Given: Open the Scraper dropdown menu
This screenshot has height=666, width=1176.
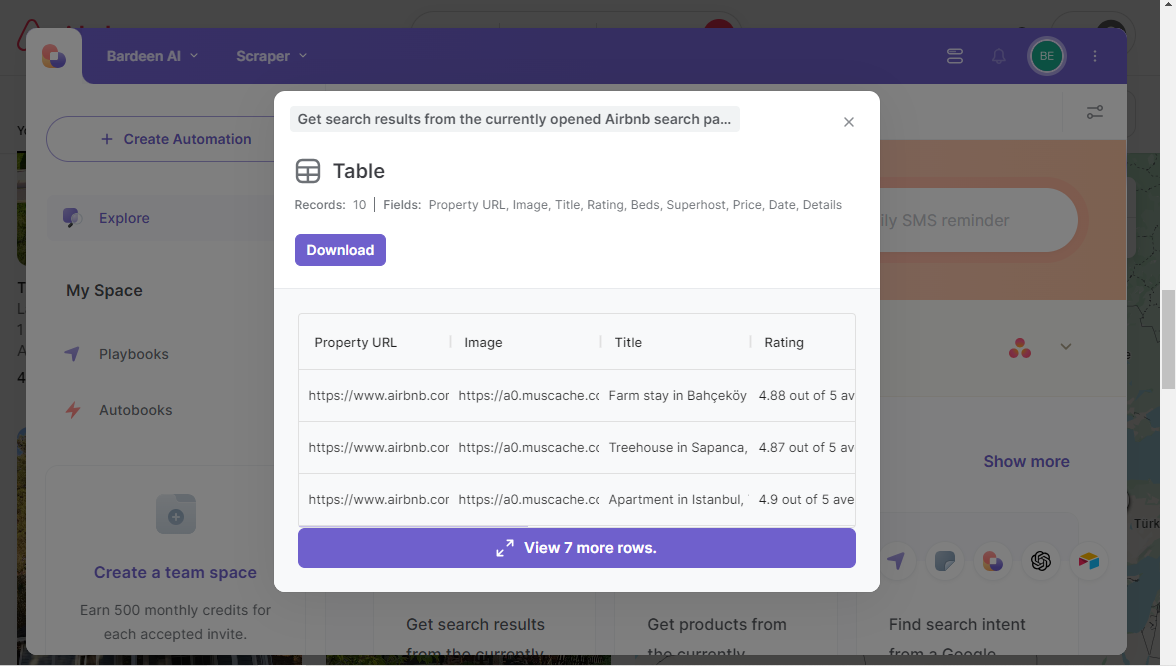Looking at the screenshot, I should pos(272,56).
